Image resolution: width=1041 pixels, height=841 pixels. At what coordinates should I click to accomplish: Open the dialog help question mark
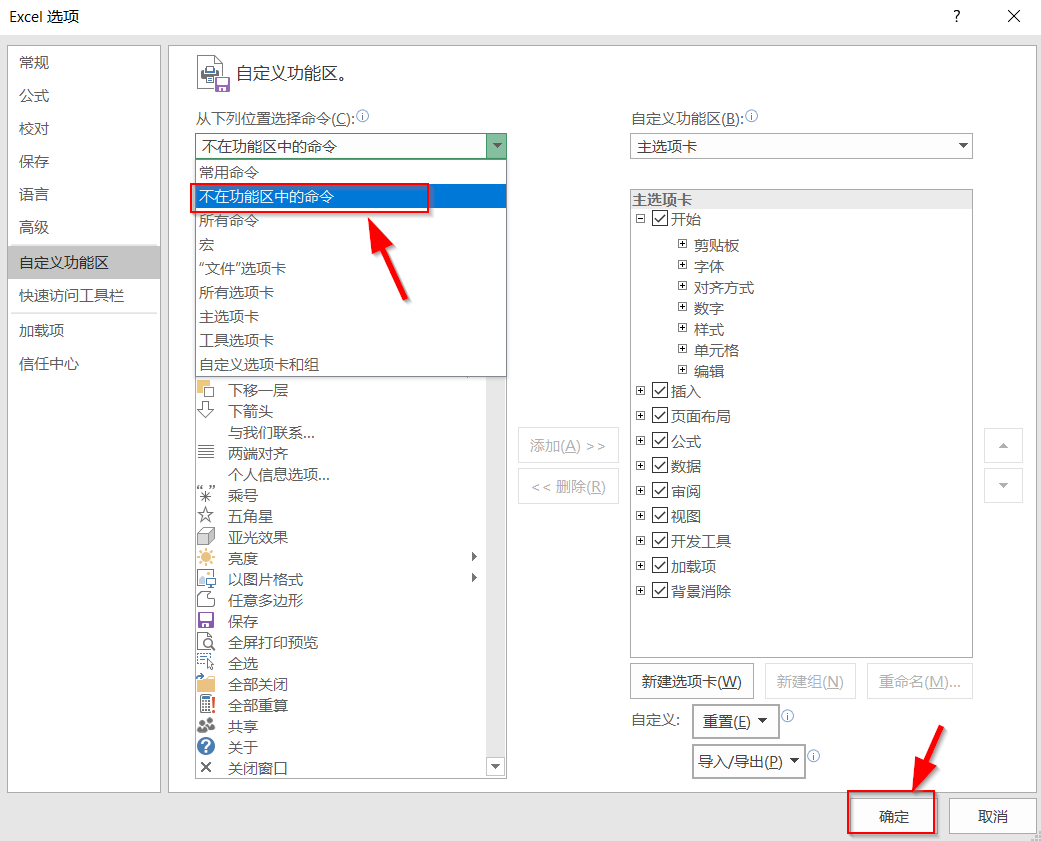[x=957, y=17]
